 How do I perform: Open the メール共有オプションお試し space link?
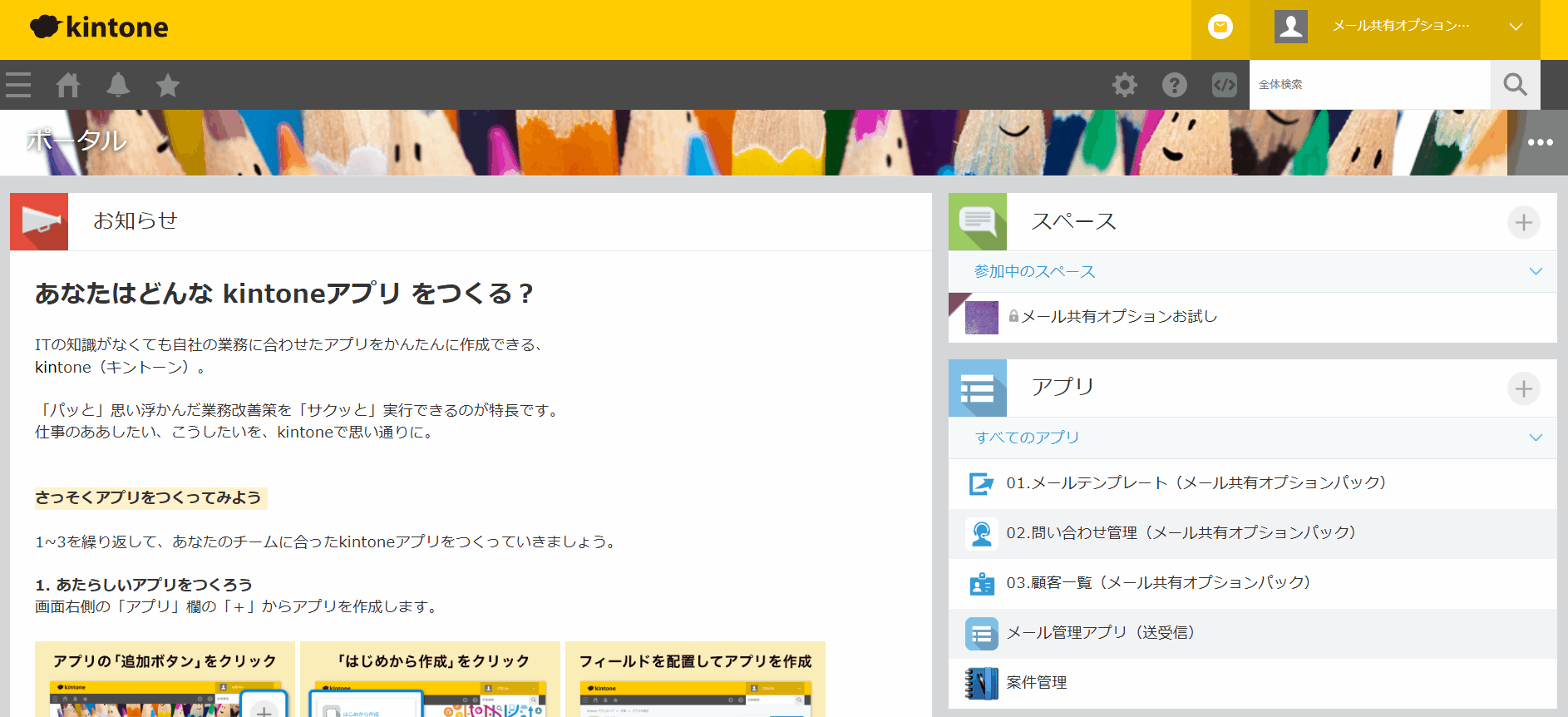pos(1119,316)
